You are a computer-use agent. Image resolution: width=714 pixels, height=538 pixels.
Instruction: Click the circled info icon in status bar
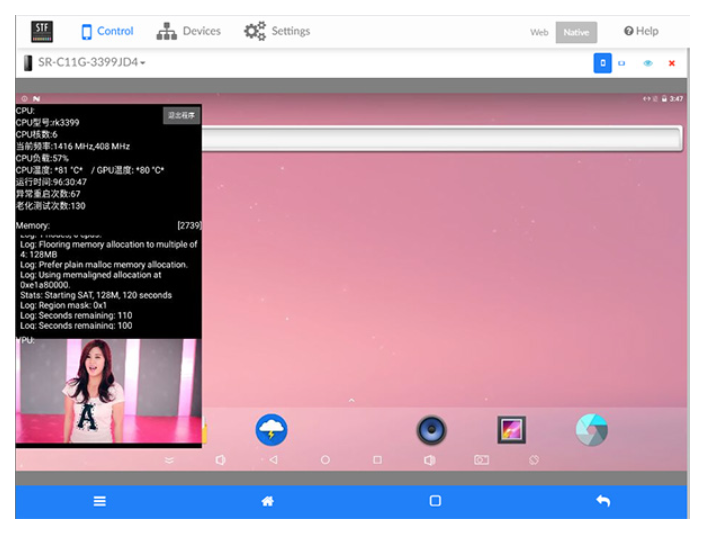[x=25, y=98]
